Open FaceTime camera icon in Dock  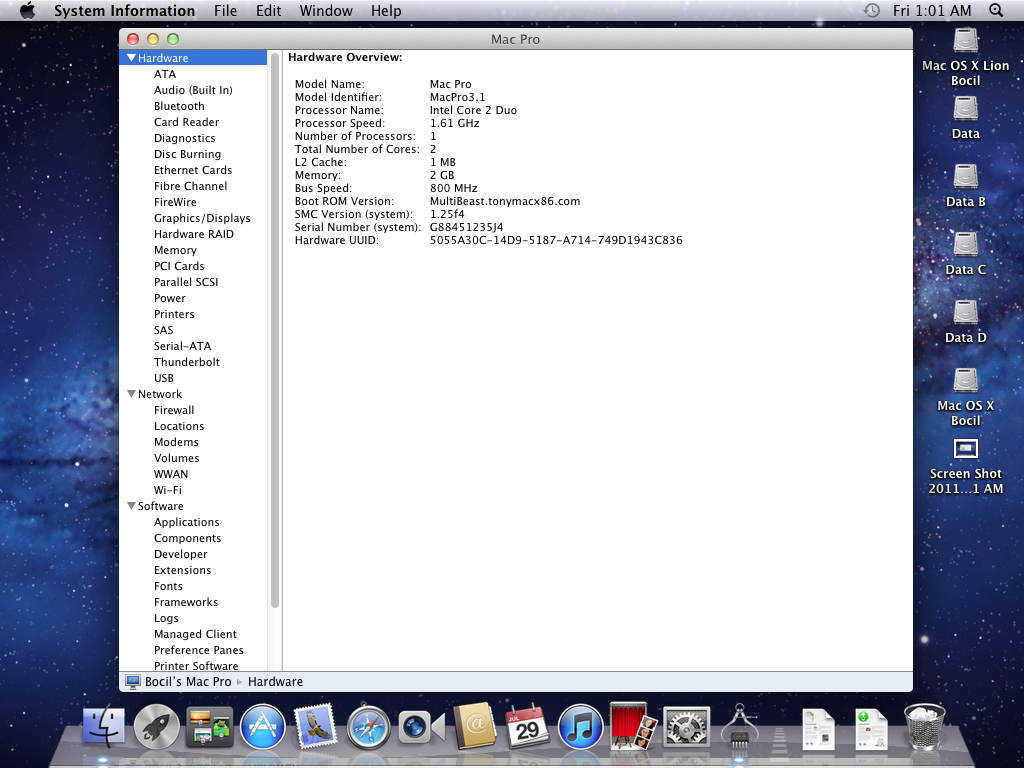pyautogui.click(x=421, y=727)
